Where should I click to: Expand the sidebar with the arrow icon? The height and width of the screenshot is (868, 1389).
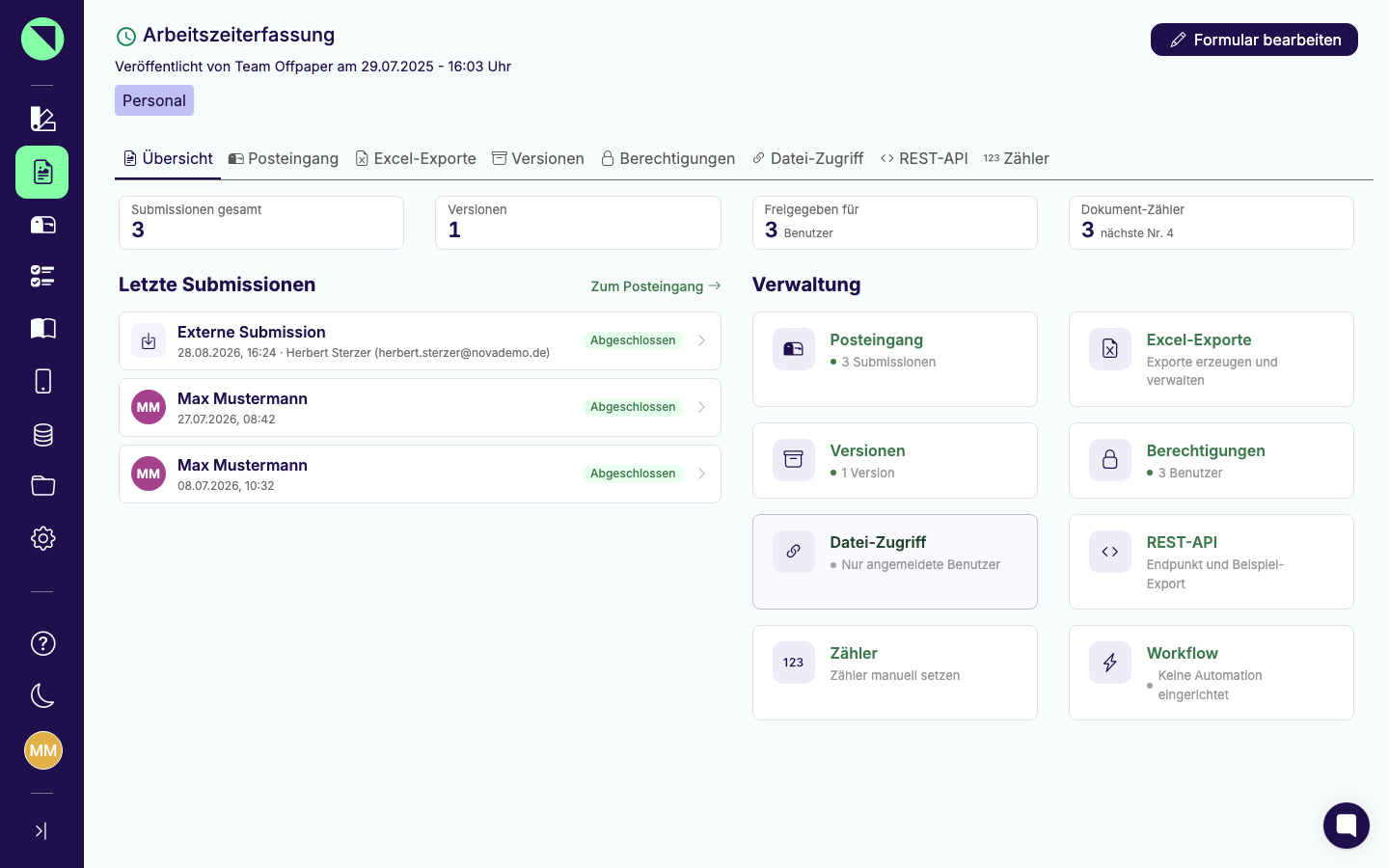point(41,830)
